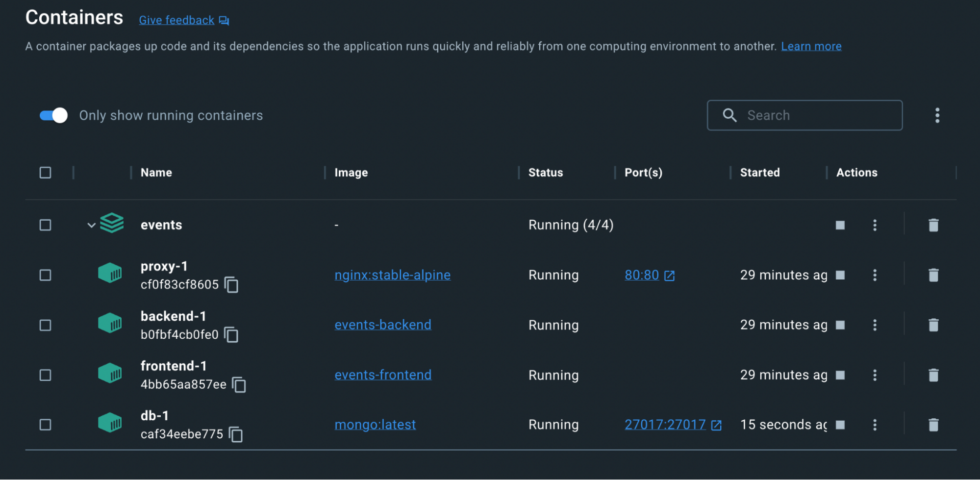
Task: Open the table options kebab menu
Action: [x=937, y=115]
